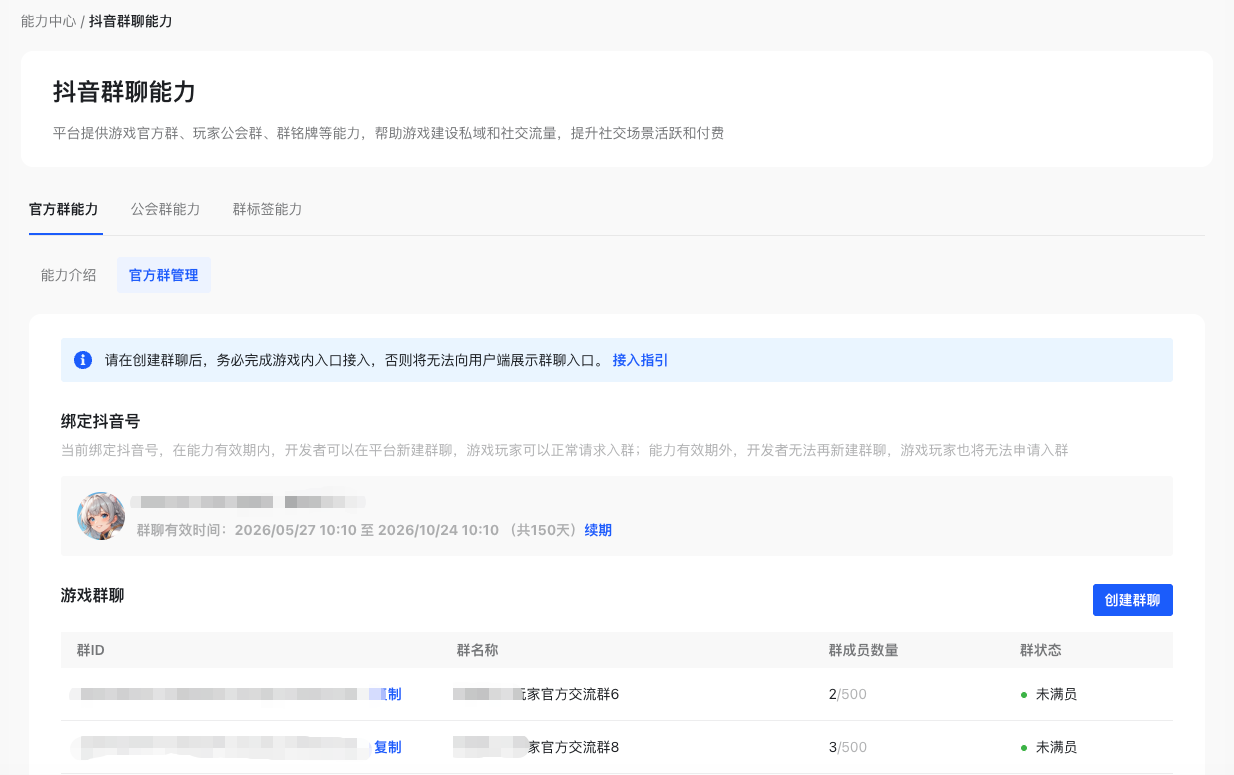Image resolution: width=1234 pixels, height=775 pixels.
Task: Click the bound Douyin account avatar
Action: pos(101,516)
